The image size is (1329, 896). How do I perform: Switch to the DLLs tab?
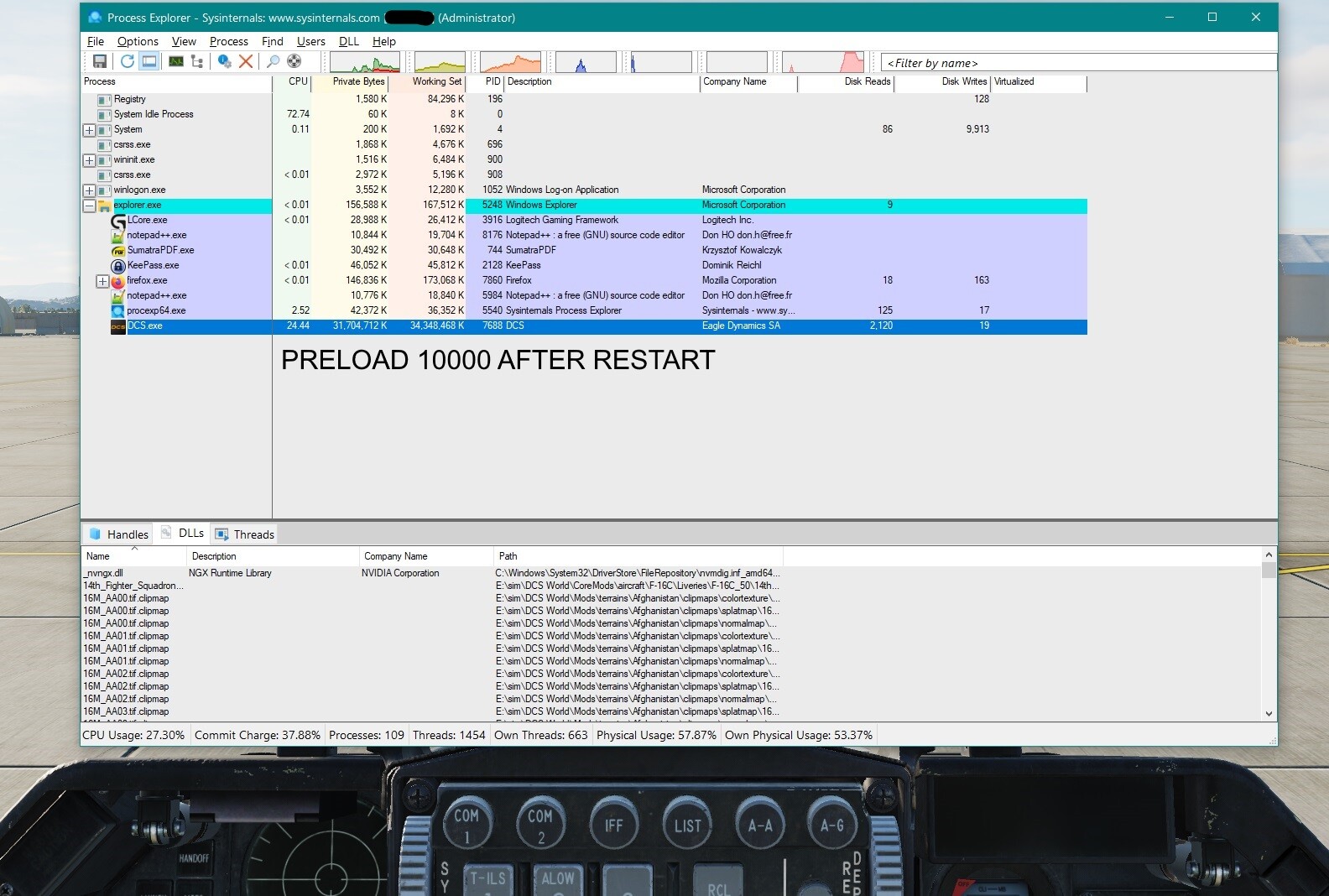pyautogui.click(x=182, y=534)
